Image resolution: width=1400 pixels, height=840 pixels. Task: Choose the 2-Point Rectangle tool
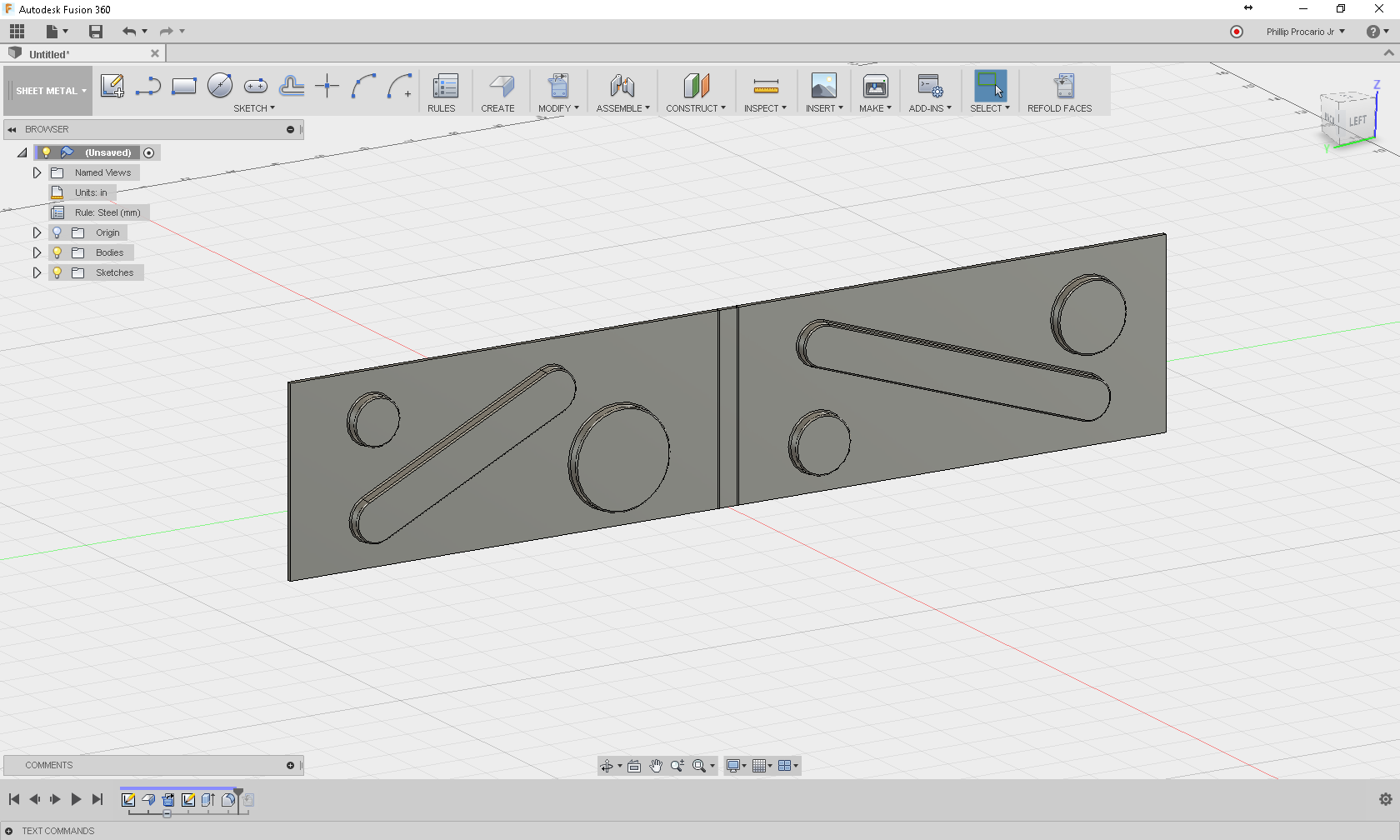coord(183,86)
